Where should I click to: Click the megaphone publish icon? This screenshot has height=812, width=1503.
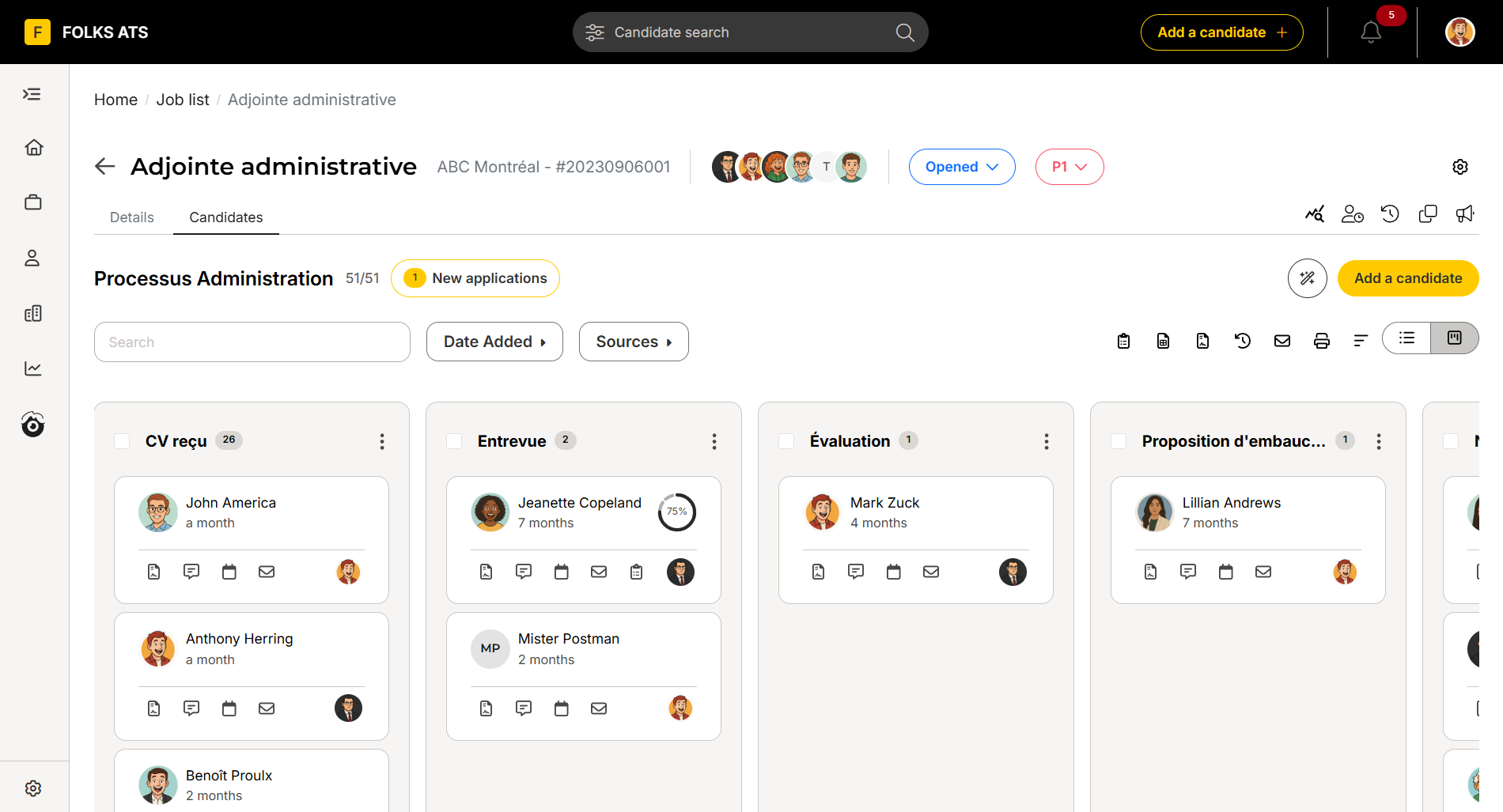coord(1465,213)
